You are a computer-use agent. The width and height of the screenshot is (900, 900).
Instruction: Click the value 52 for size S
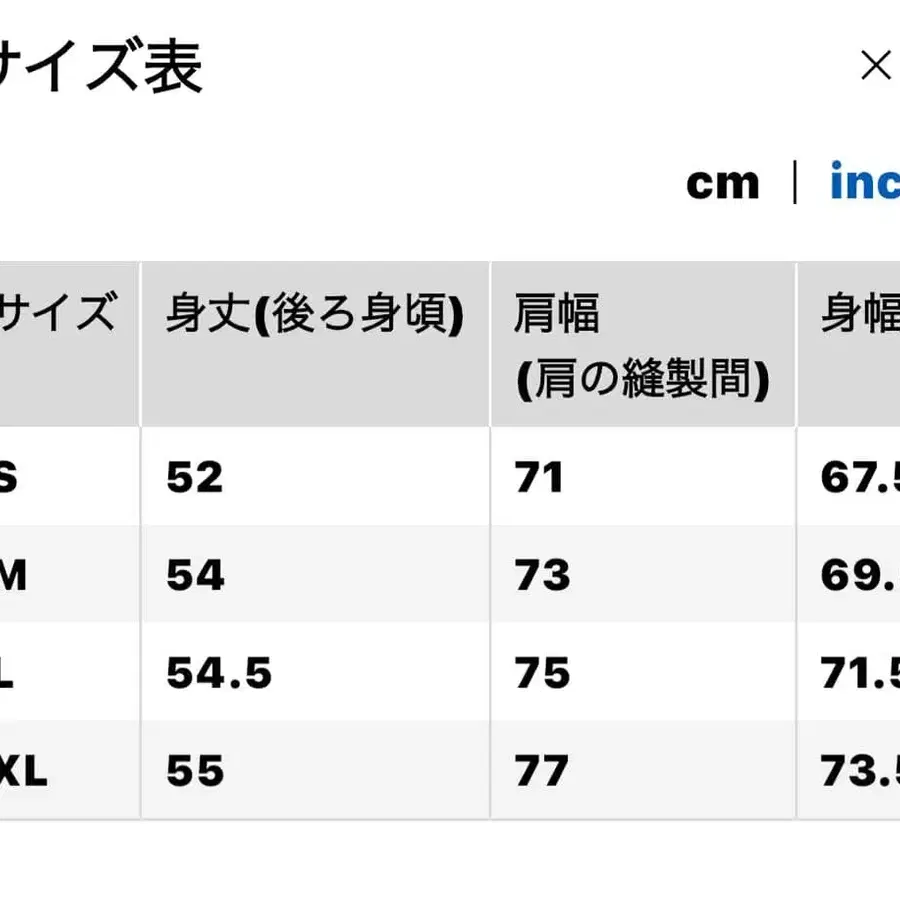tap(195, 477)
